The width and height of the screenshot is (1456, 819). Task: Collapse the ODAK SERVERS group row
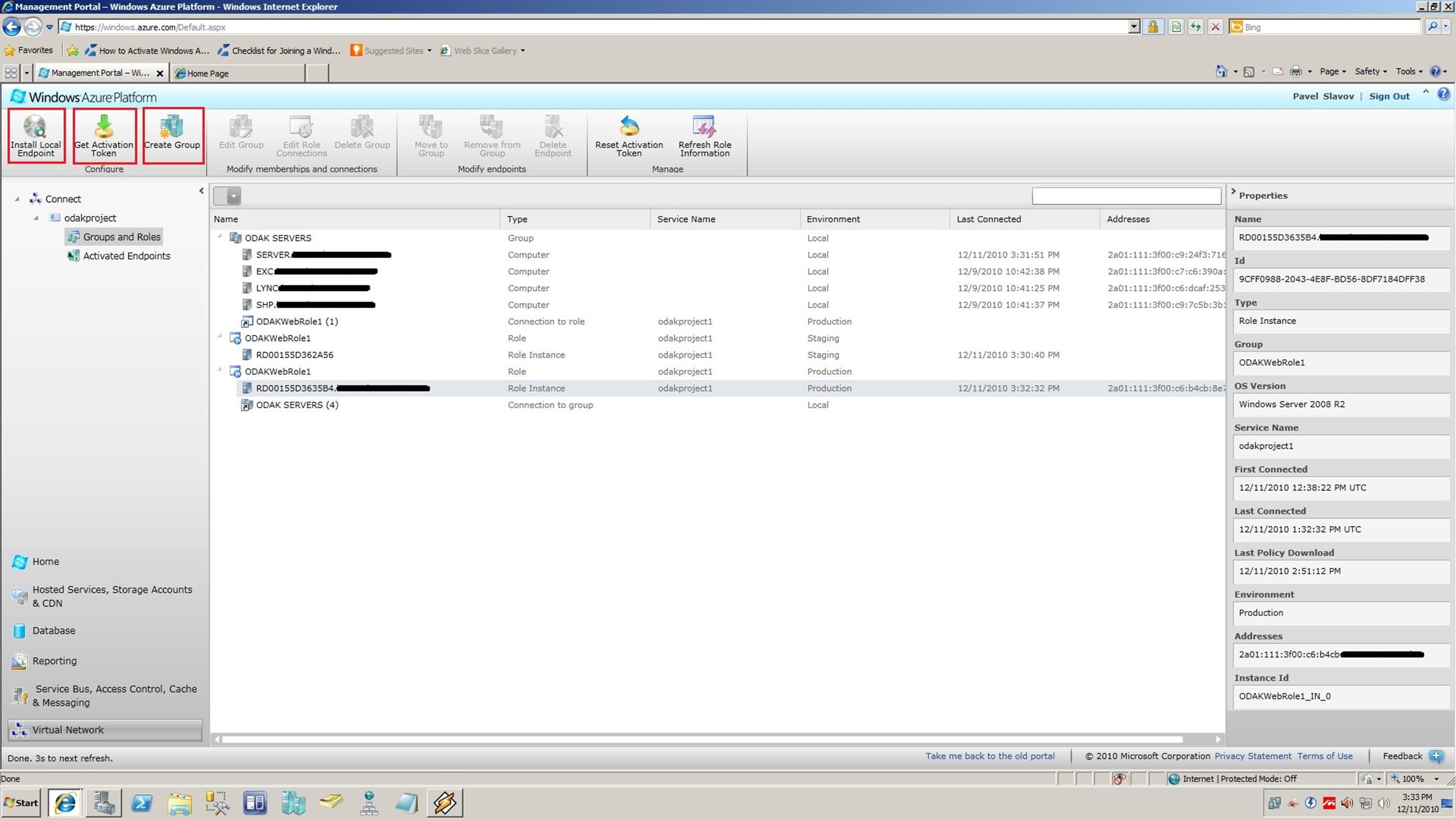(220, 237)
